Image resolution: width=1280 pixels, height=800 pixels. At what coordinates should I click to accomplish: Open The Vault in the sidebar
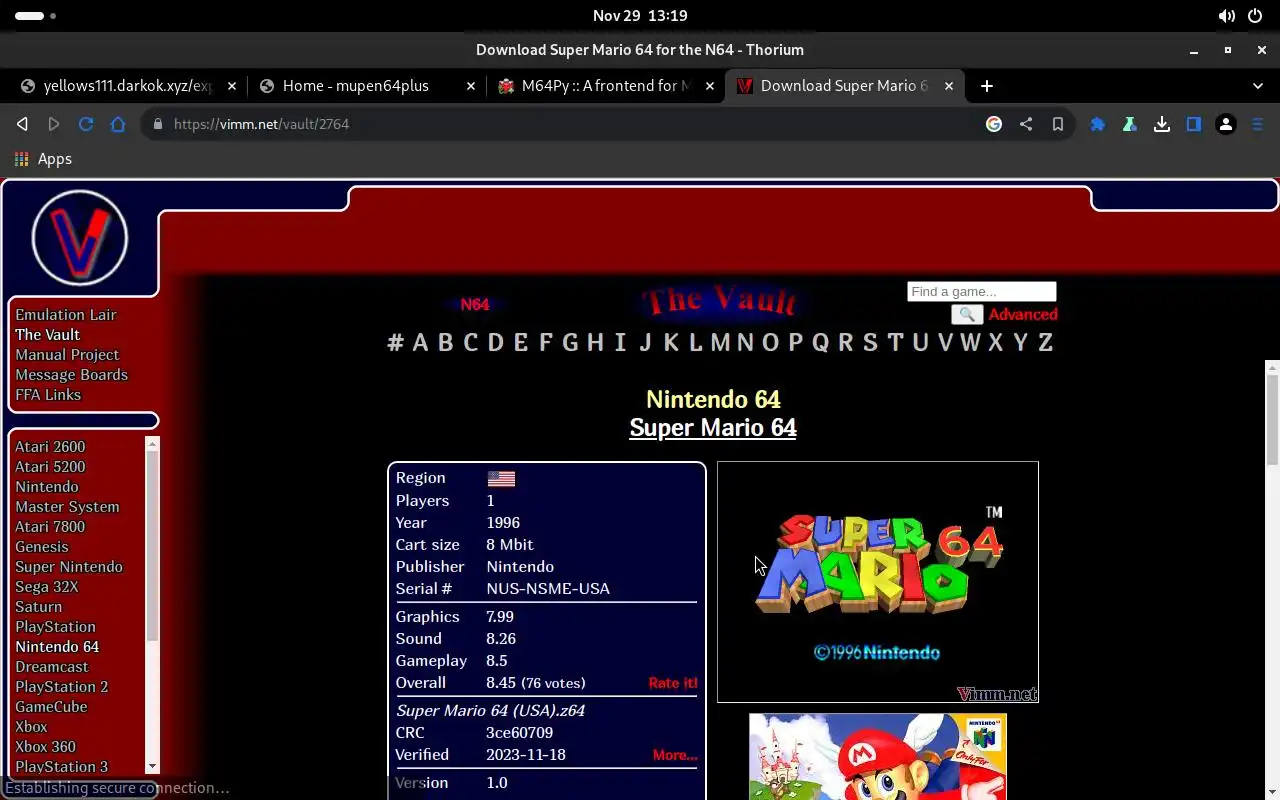pos(47,335)
